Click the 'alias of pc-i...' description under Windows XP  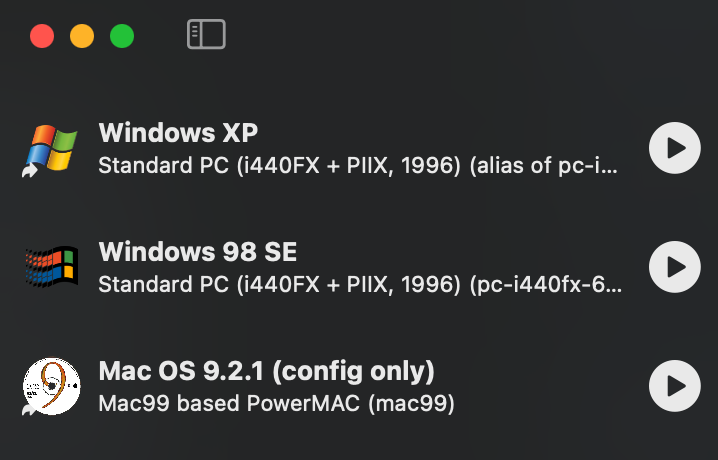pos(544,166)
